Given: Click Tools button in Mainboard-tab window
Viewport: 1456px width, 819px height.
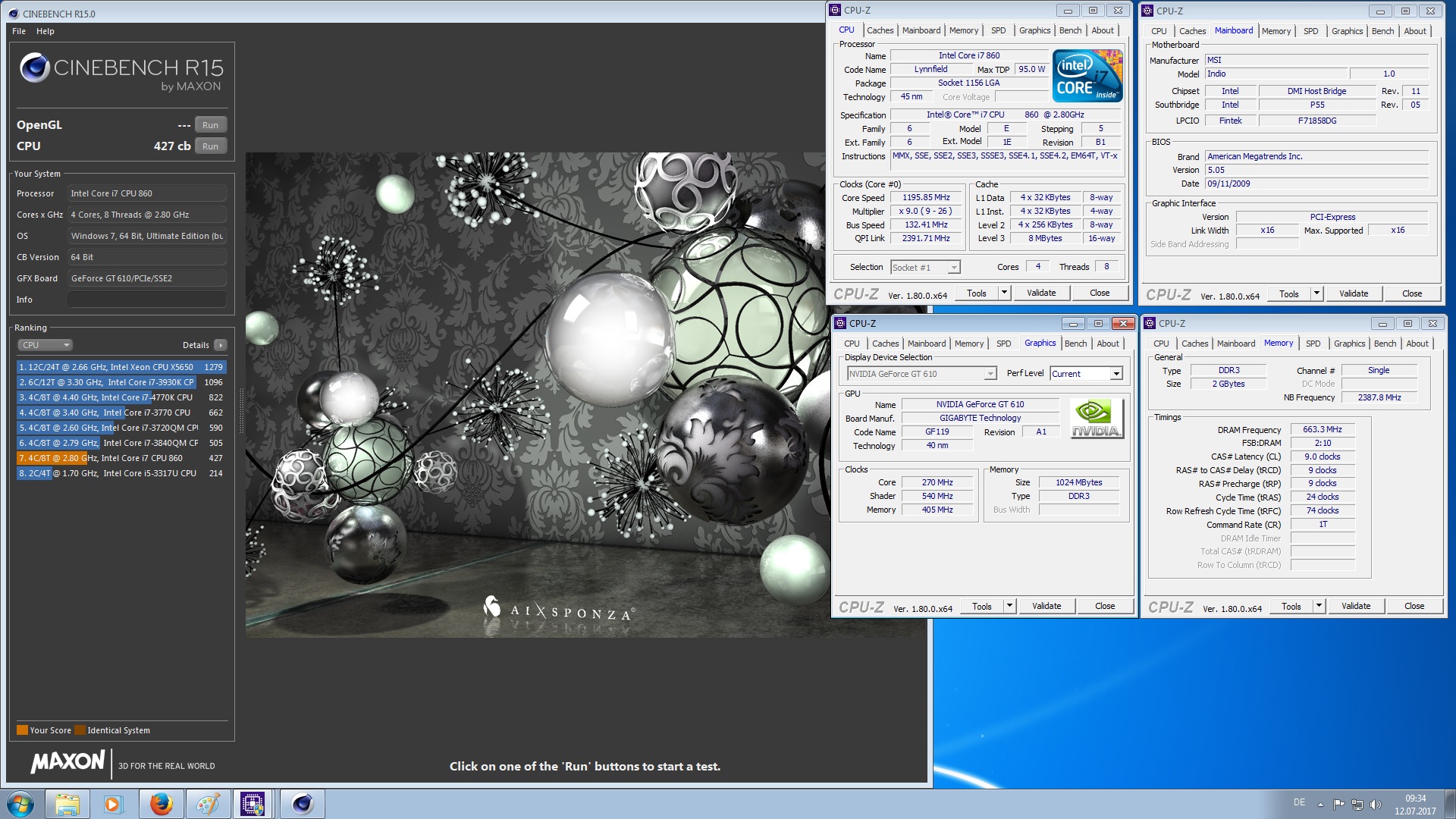Looking at the screenshot, I should (1288, 293).
